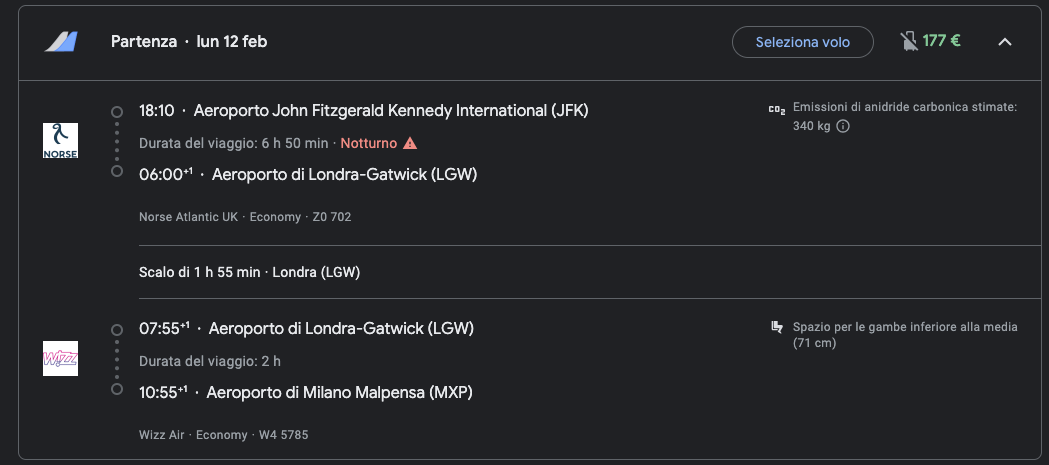Click the CO2 emissions icon

point(777,110)
